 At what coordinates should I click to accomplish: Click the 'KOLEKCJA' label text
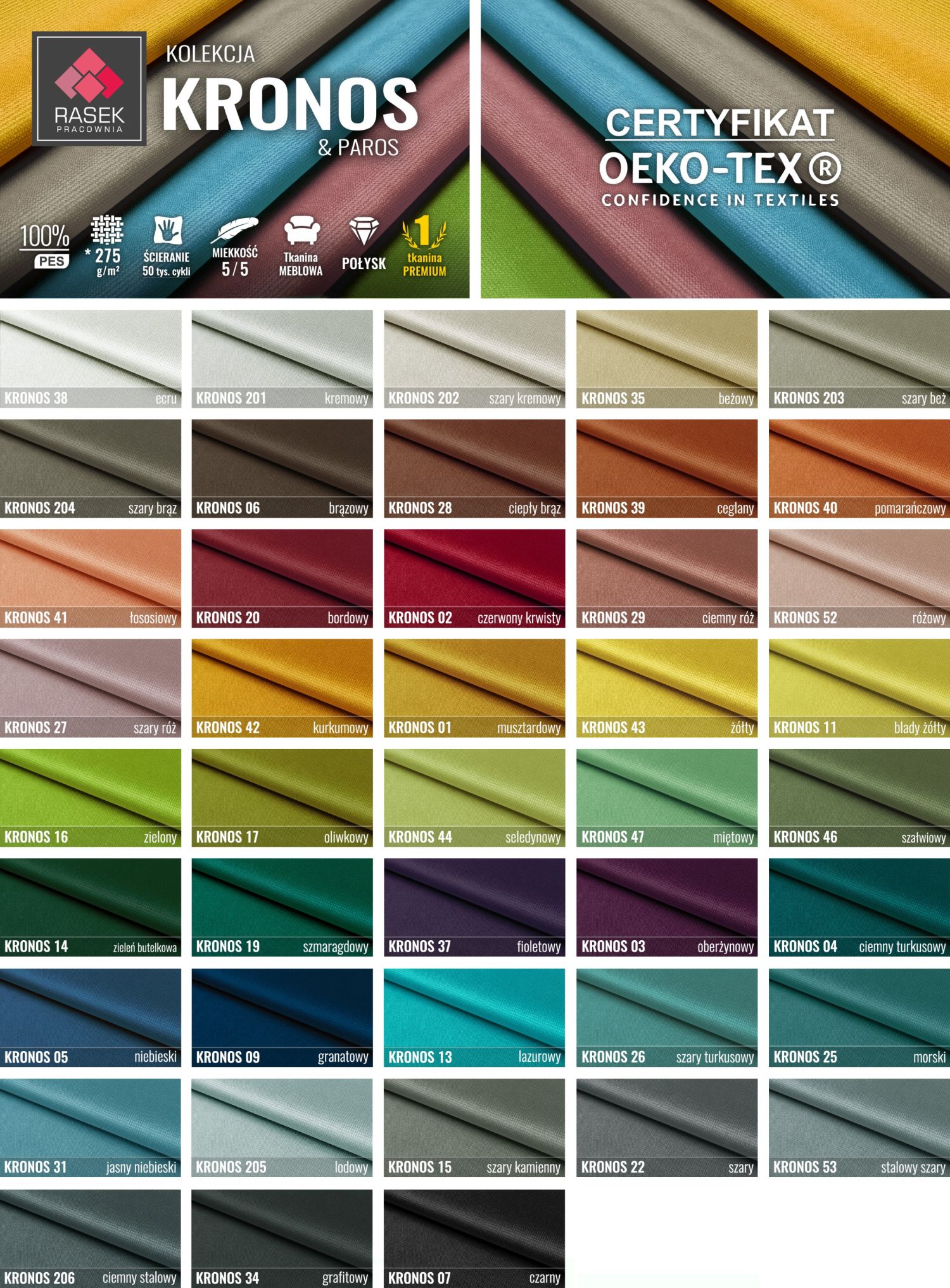(x=210, y=54)
